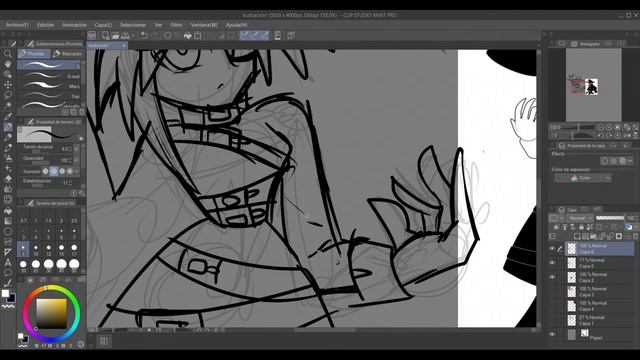The image size is (640, 360).
Task: Click the Undo arrow in toolbar
Action: 144,36
